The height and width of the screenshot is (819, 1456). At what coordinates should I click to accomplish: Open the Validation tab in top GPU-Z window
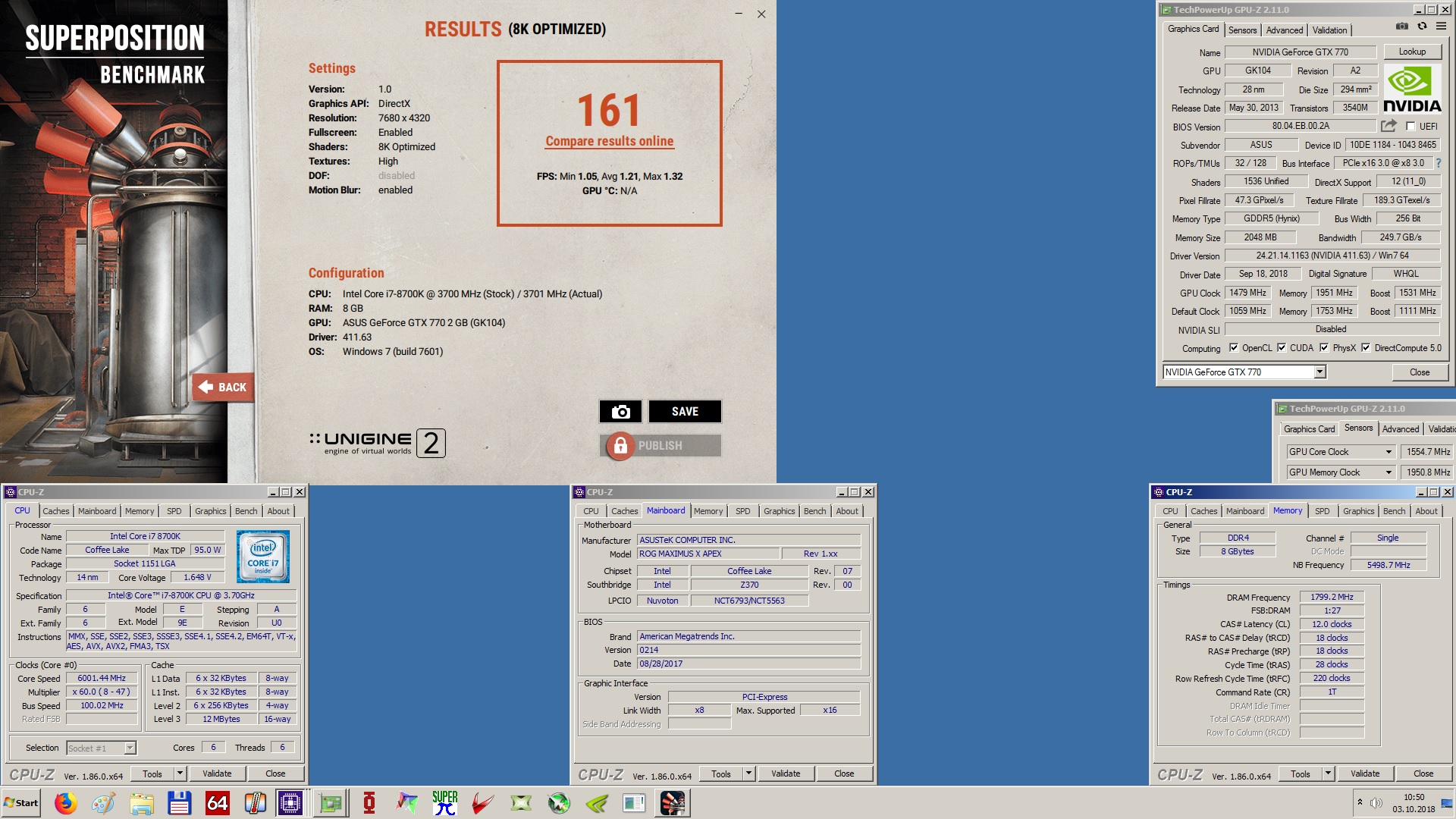point(1330,30)
